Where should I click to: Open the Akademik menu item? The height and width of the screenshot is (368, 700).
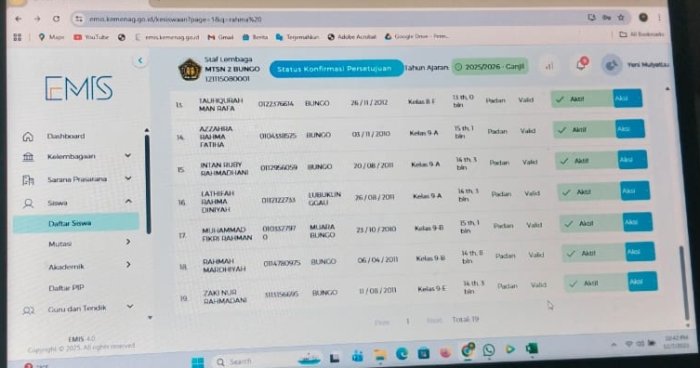point(66,267)
